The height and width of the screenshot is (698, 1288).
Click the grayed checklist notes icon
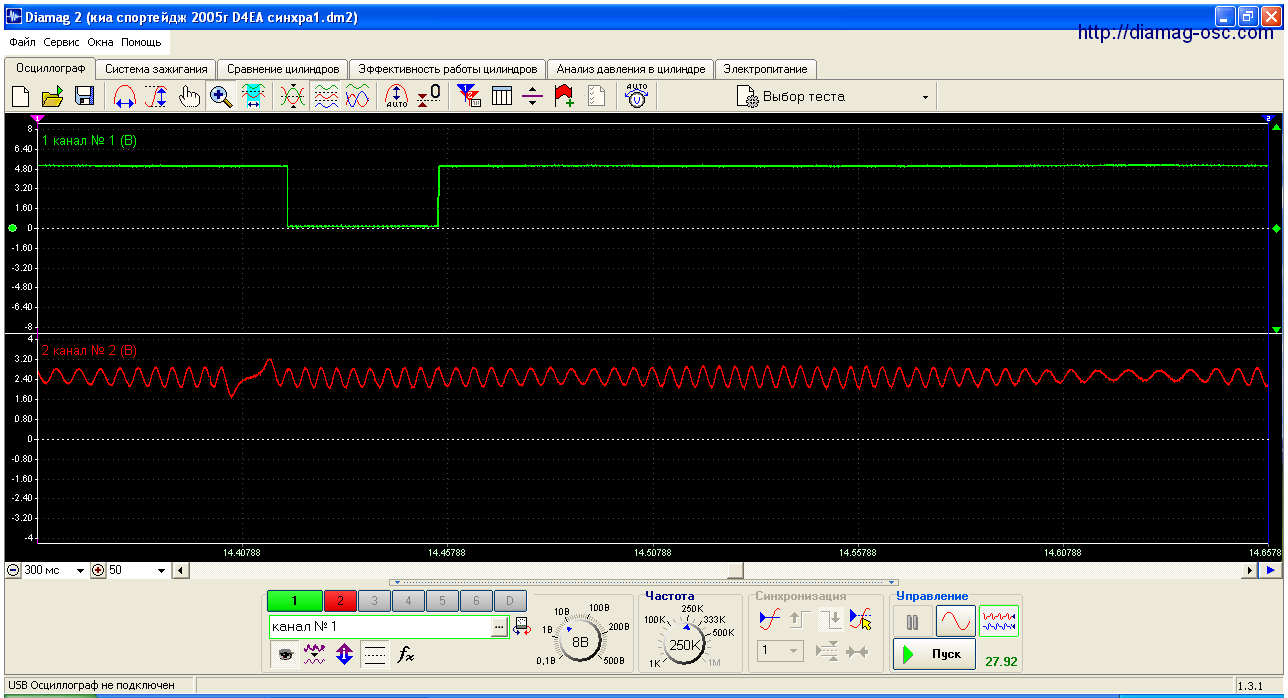point(596,96)
